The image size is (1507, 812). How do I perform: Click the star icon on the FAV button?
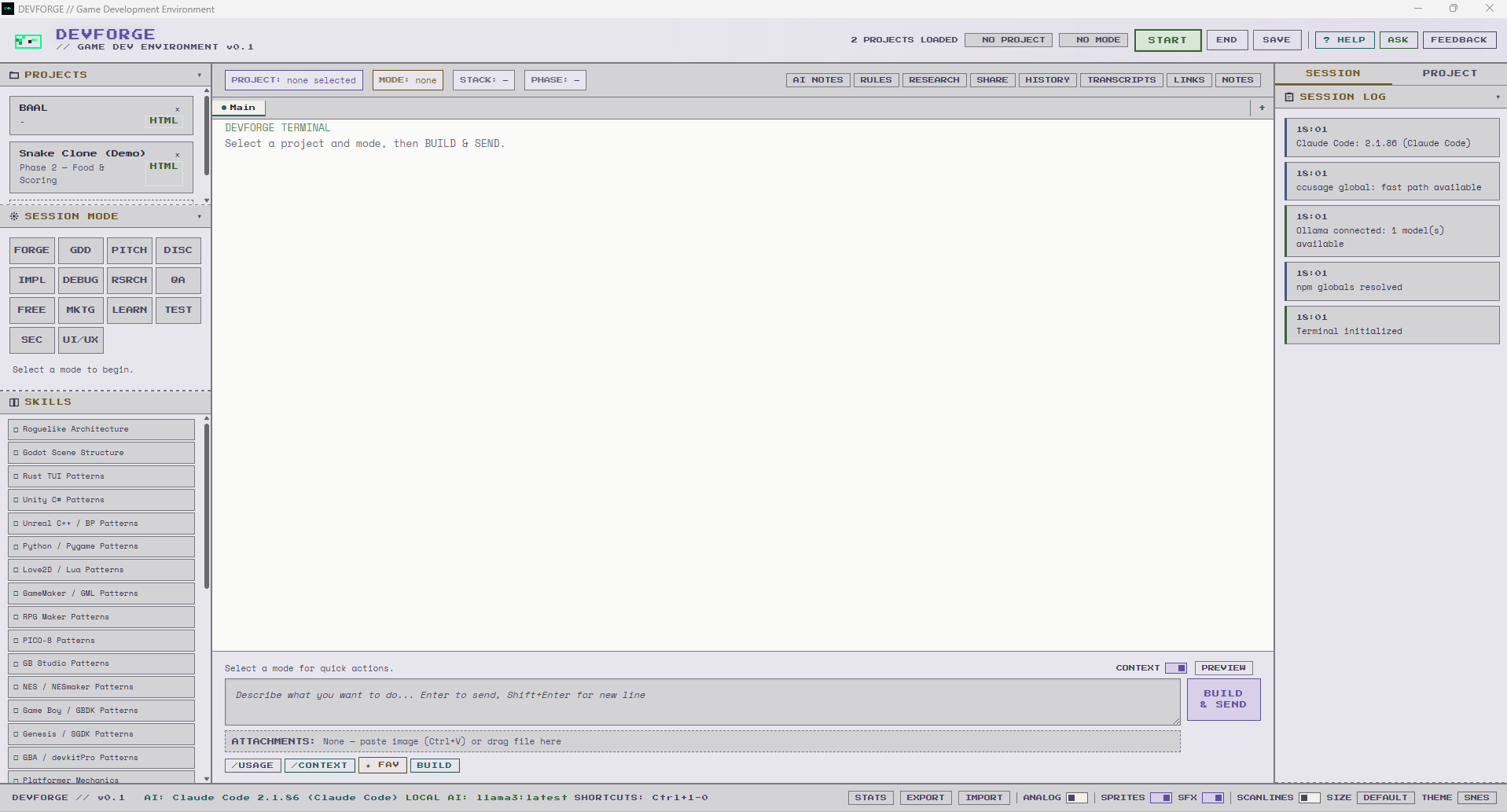tap(368, 765)
